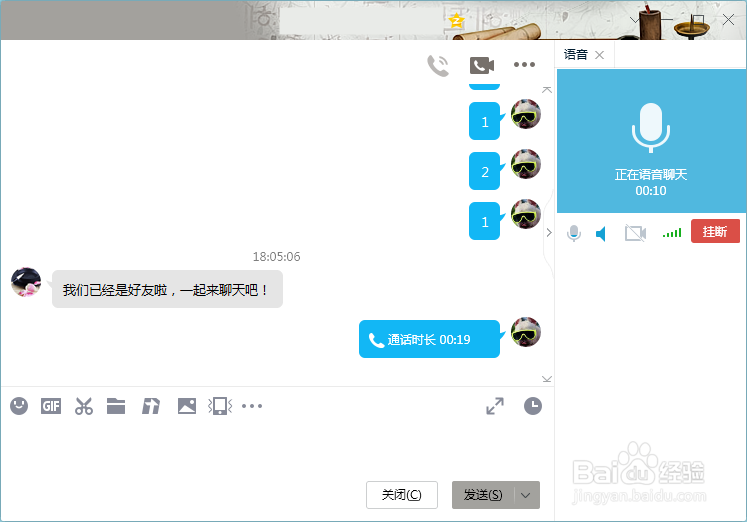The height and width of the screenshot is (522, 747).
Task: Open the emoji picker
Action: coord(19,406)
